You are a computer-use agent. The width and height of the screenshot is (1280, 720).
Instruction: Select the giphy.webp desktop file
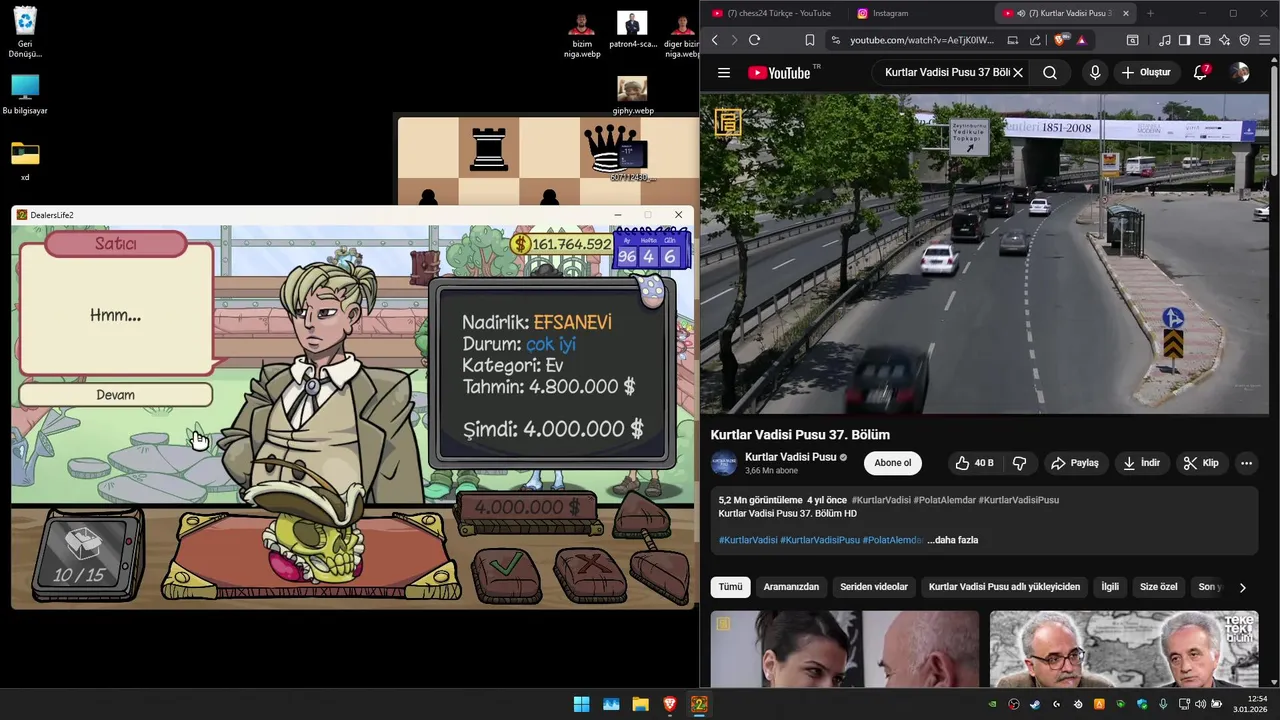(x=632, y=96)
